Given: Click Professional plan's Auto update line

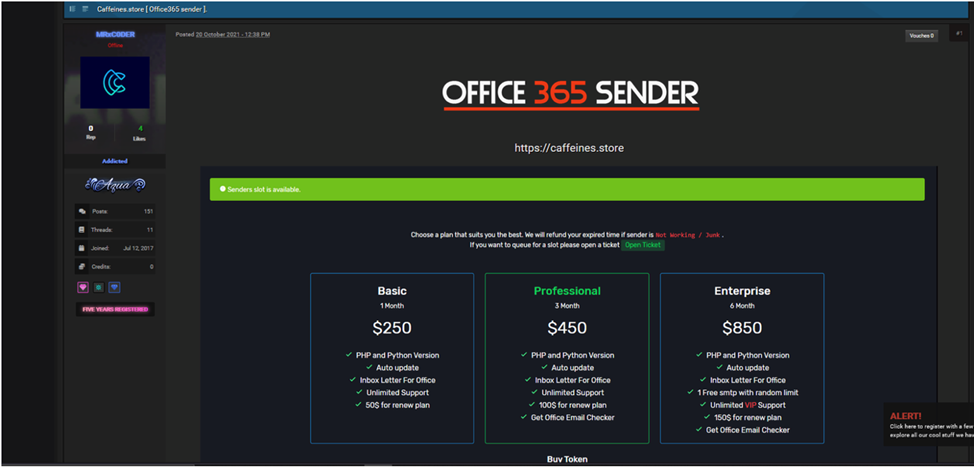Looking at the screenshot, I should point(572,368).
